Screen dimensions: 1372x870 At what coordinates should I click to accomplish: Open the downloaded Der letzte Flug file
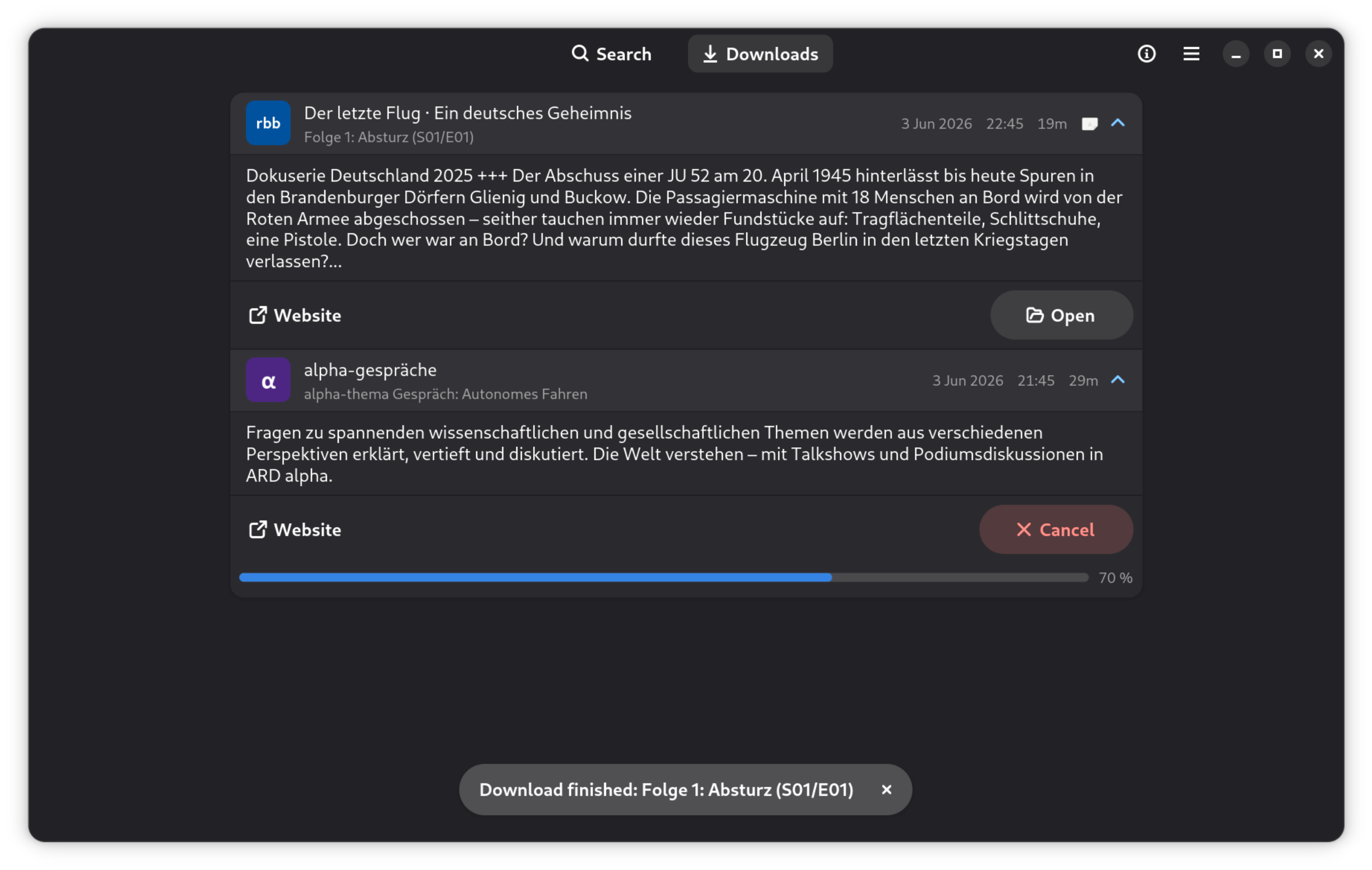pos(1061,316)
